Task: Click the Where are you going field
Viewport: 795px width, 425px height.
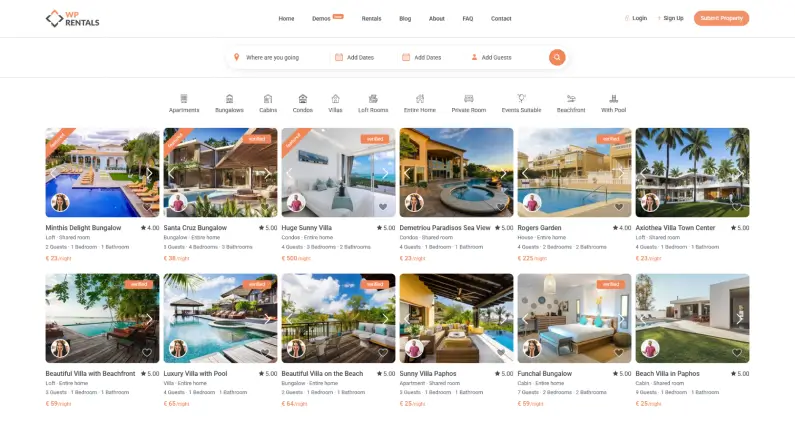Action: pyautogui.click(x=272, y=57)
